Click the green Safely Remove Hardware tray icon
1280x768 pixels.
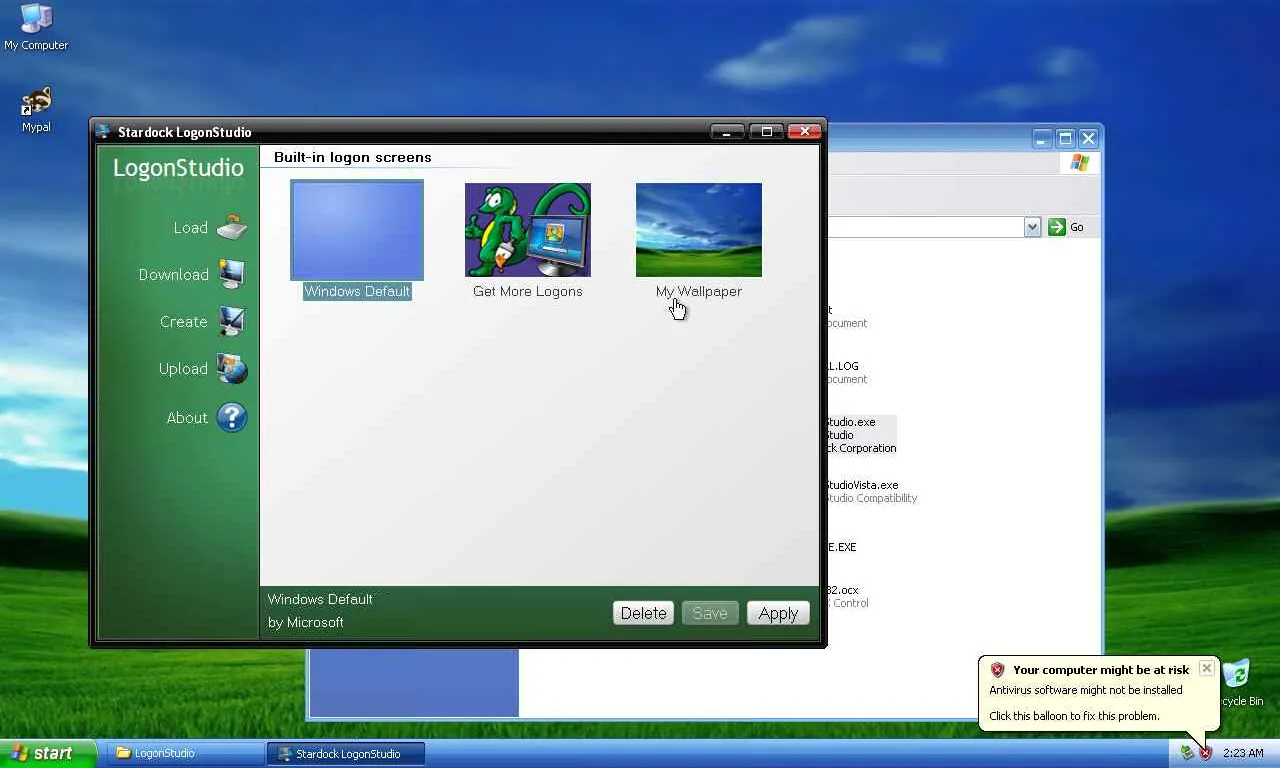(x=1187, y=753)
